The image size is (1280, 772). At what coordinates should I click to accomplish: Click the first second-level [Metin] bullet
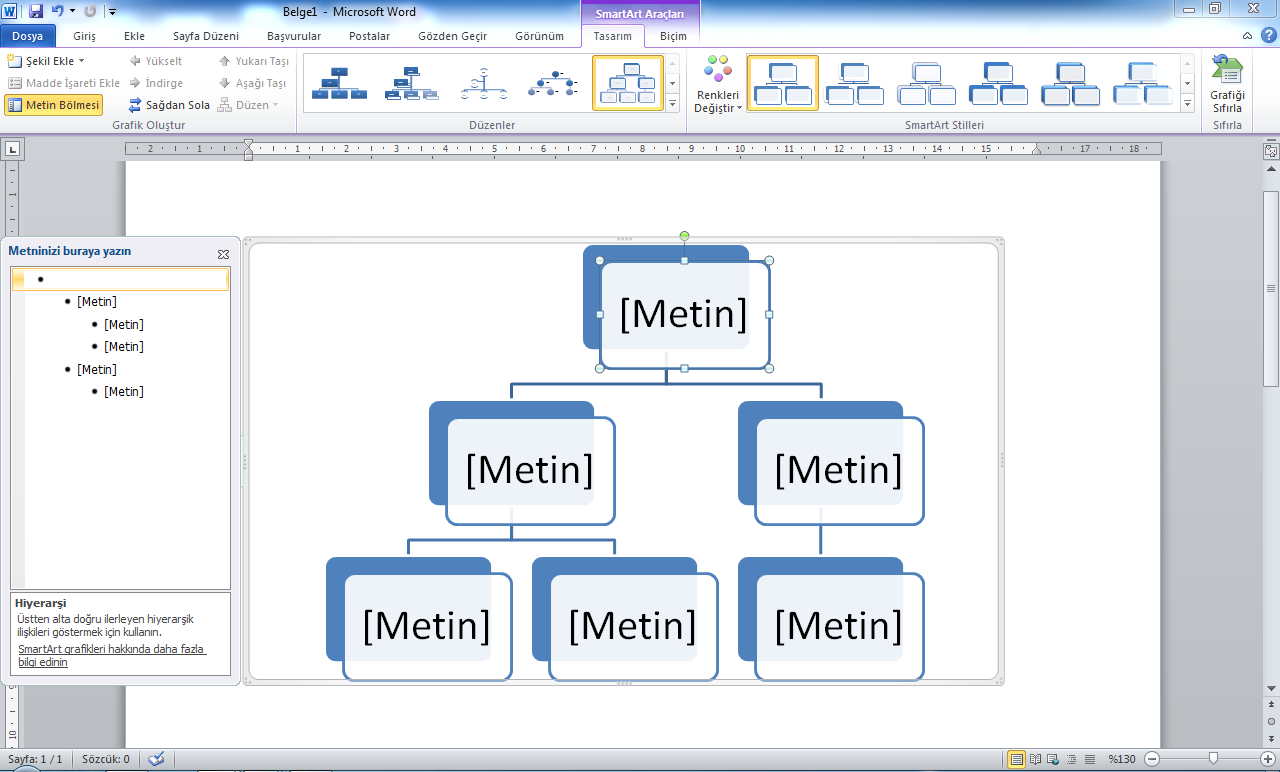[x=97, y=301]
